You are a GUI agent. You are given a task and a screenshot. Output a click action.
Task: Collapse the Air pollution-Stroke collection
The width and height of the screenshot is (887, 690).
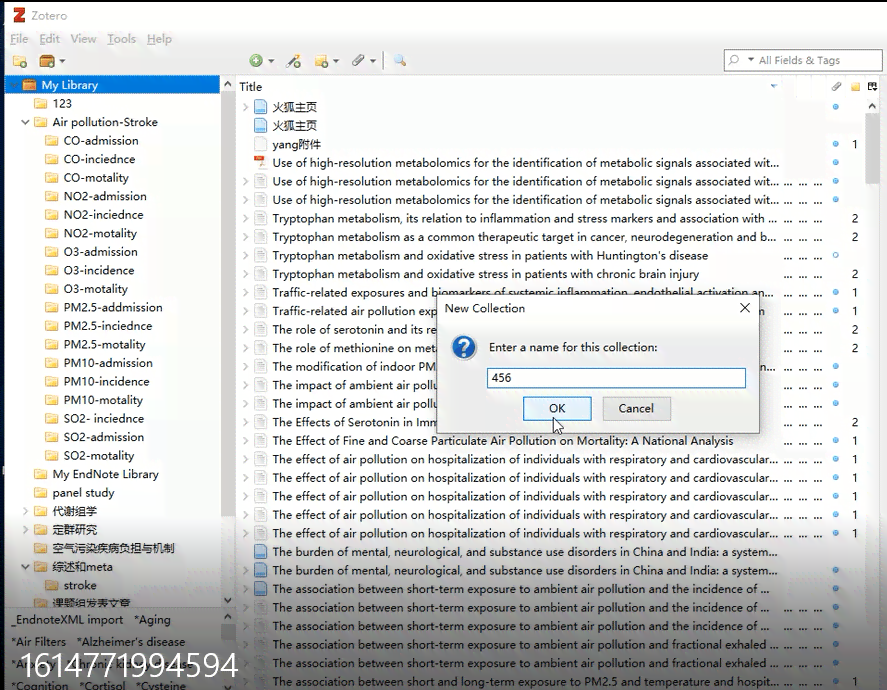tap(25, 122)
